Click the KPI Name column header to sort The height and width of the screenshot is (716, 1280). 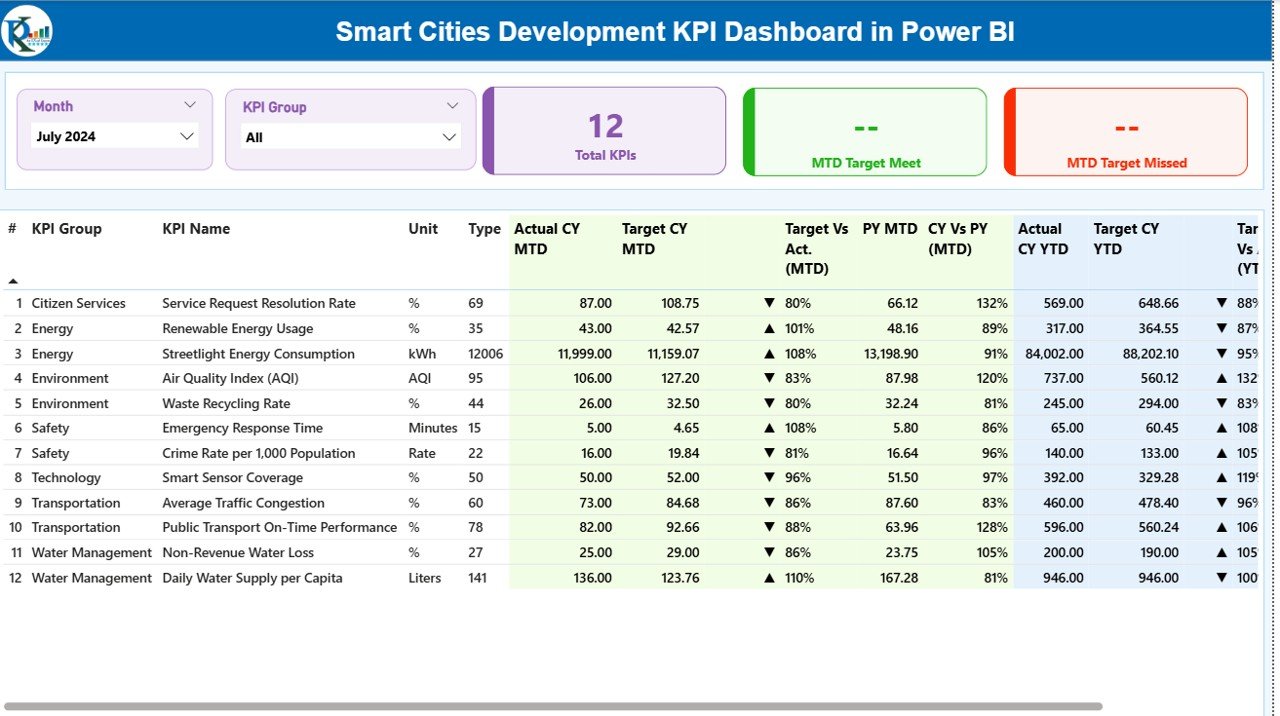click(x=197, y=228)
